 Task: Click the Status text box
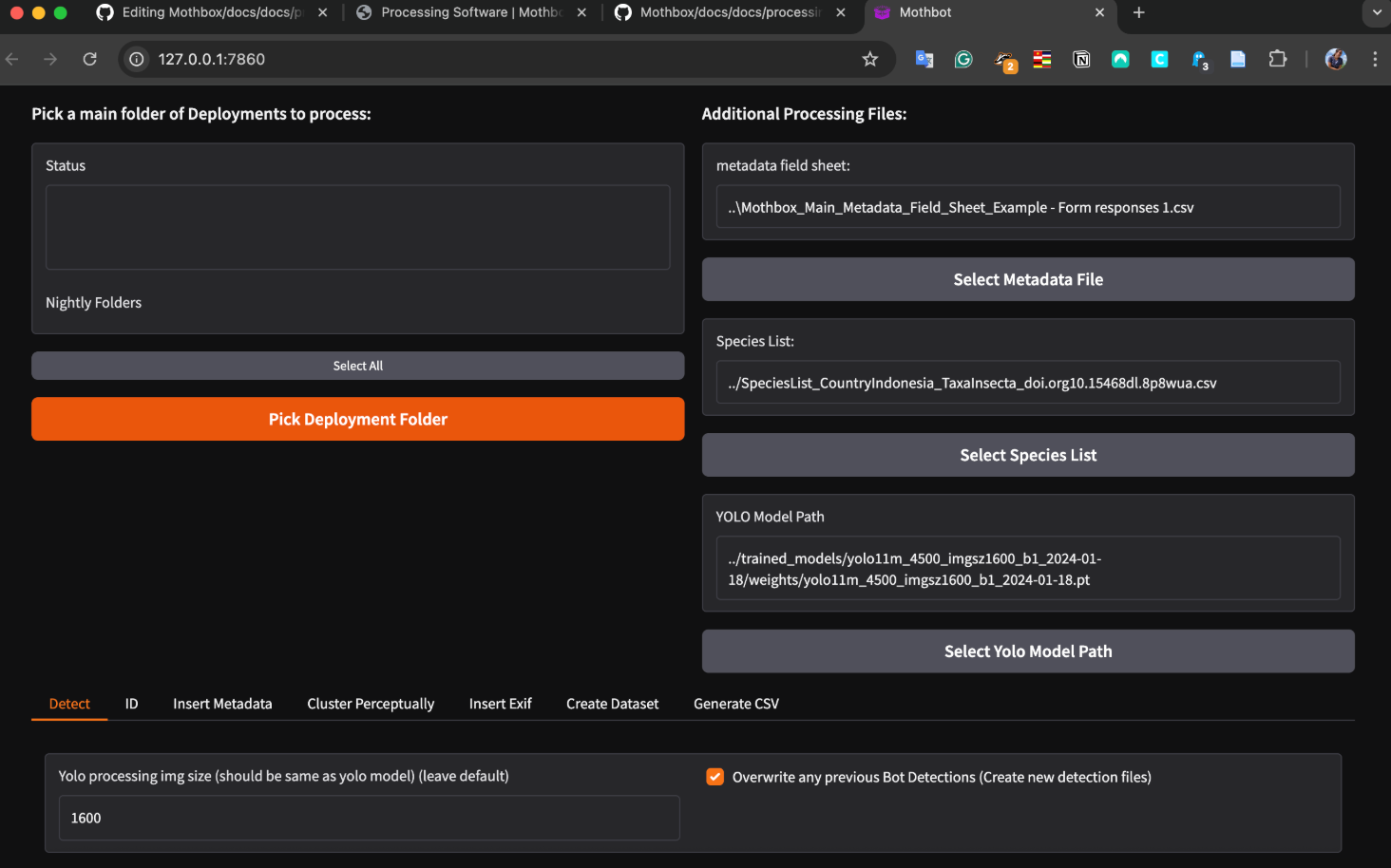[357, 227]
